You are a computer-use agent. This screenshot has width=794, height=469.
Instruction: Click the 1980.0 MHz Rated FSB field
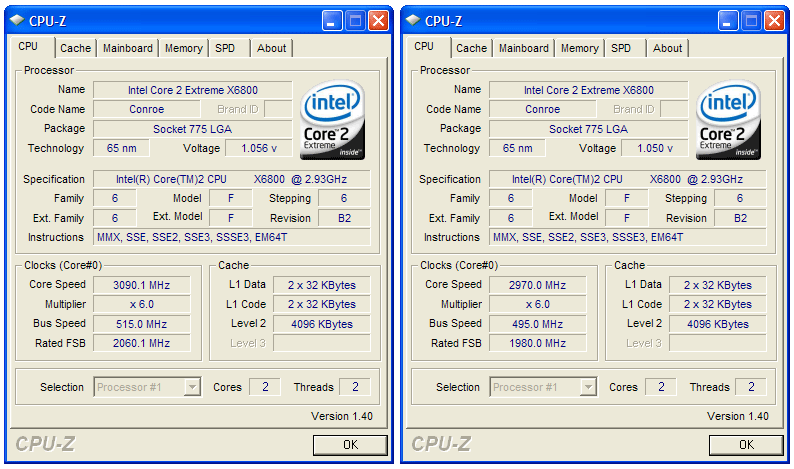[x=538, y=343]
